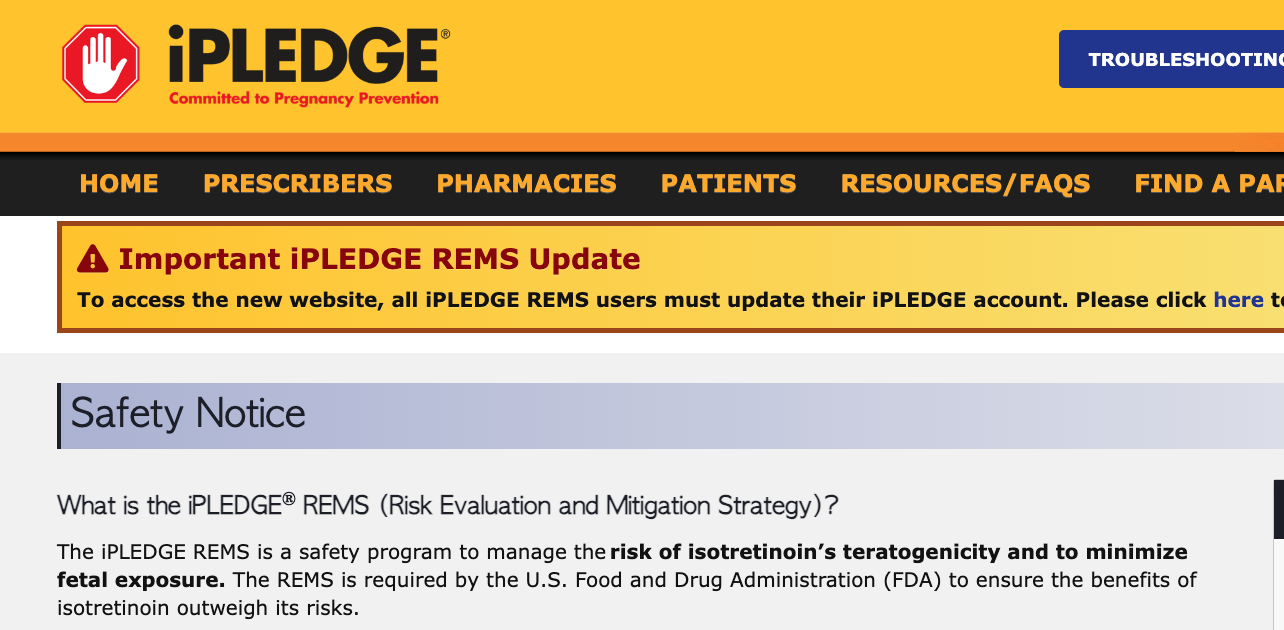
Task: Go to the HOME menu item
Action: click(x=119, y=184)
